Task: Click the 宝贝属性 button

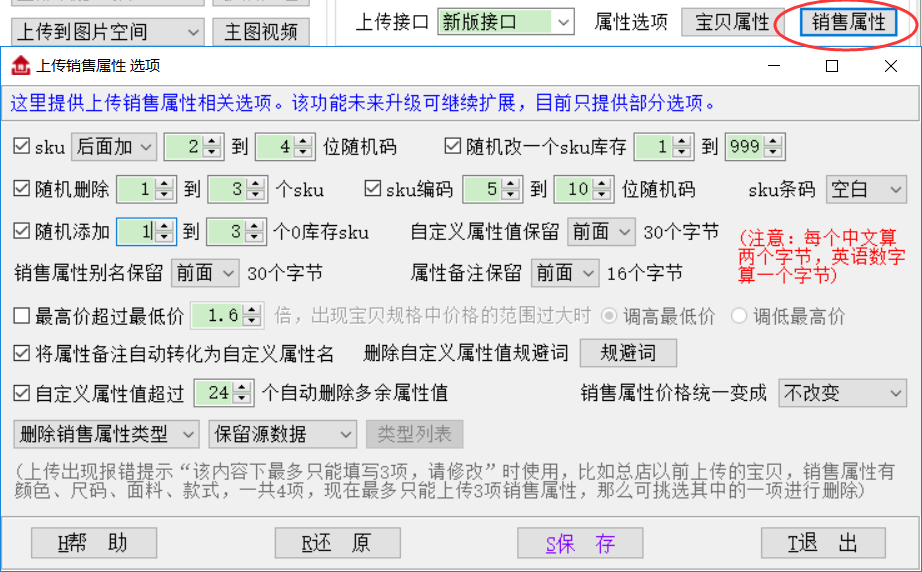Action: click(x=732, y=22)
